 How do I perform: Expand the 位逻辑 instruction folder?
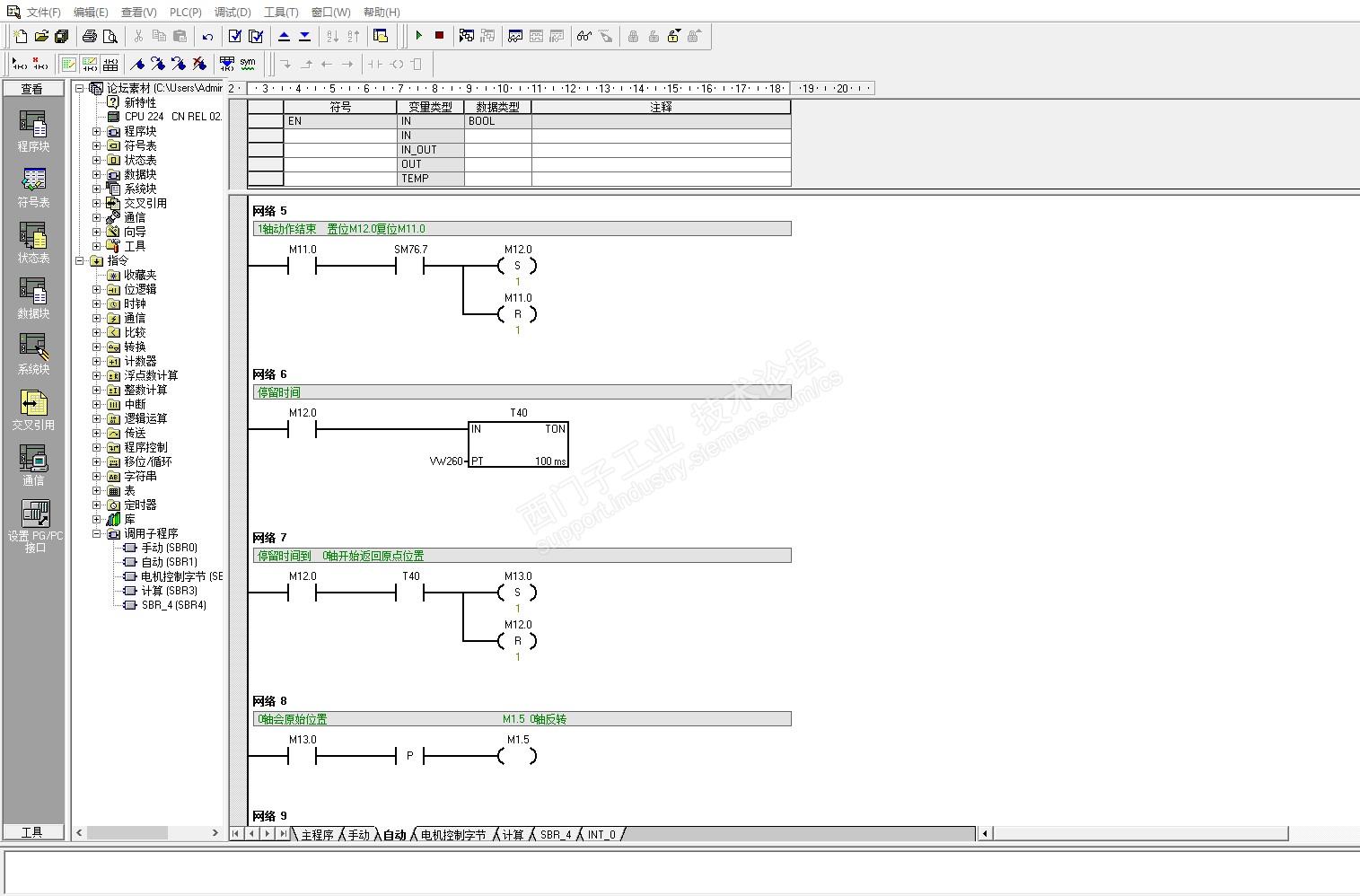click(x=97, y=289)
